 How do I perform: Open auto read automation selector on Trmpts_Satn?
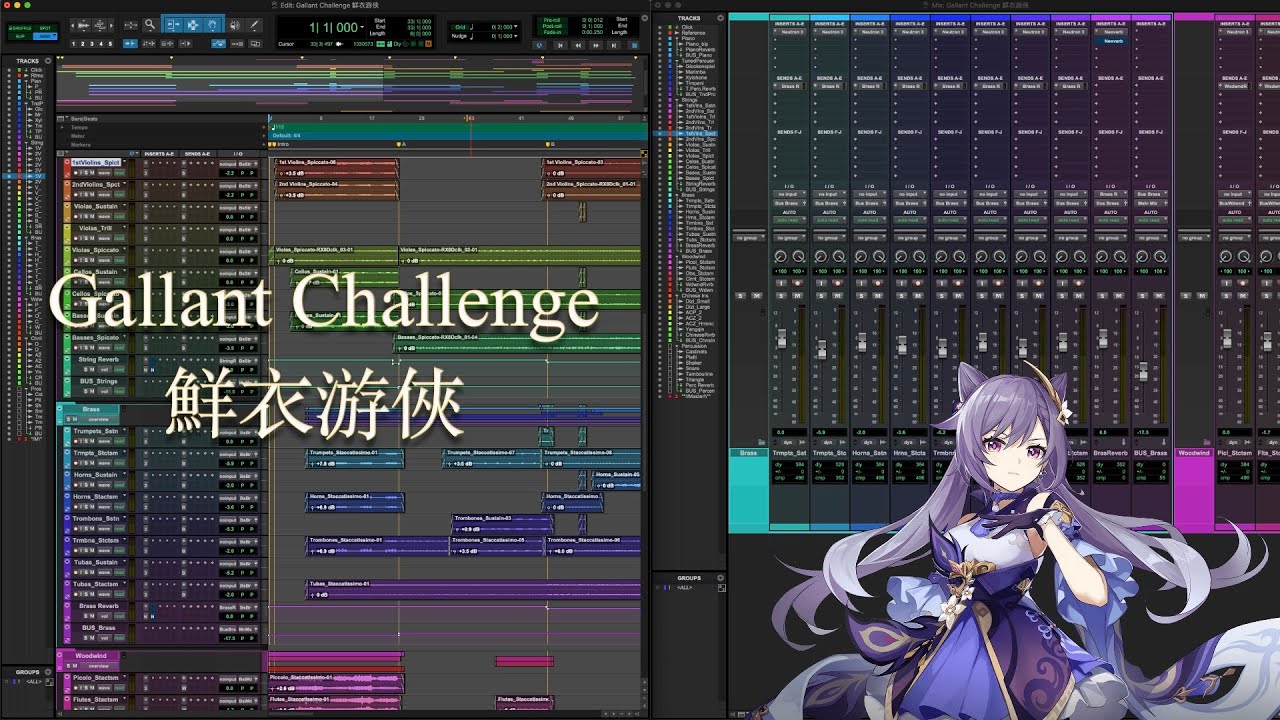click(x=789, y=220)
